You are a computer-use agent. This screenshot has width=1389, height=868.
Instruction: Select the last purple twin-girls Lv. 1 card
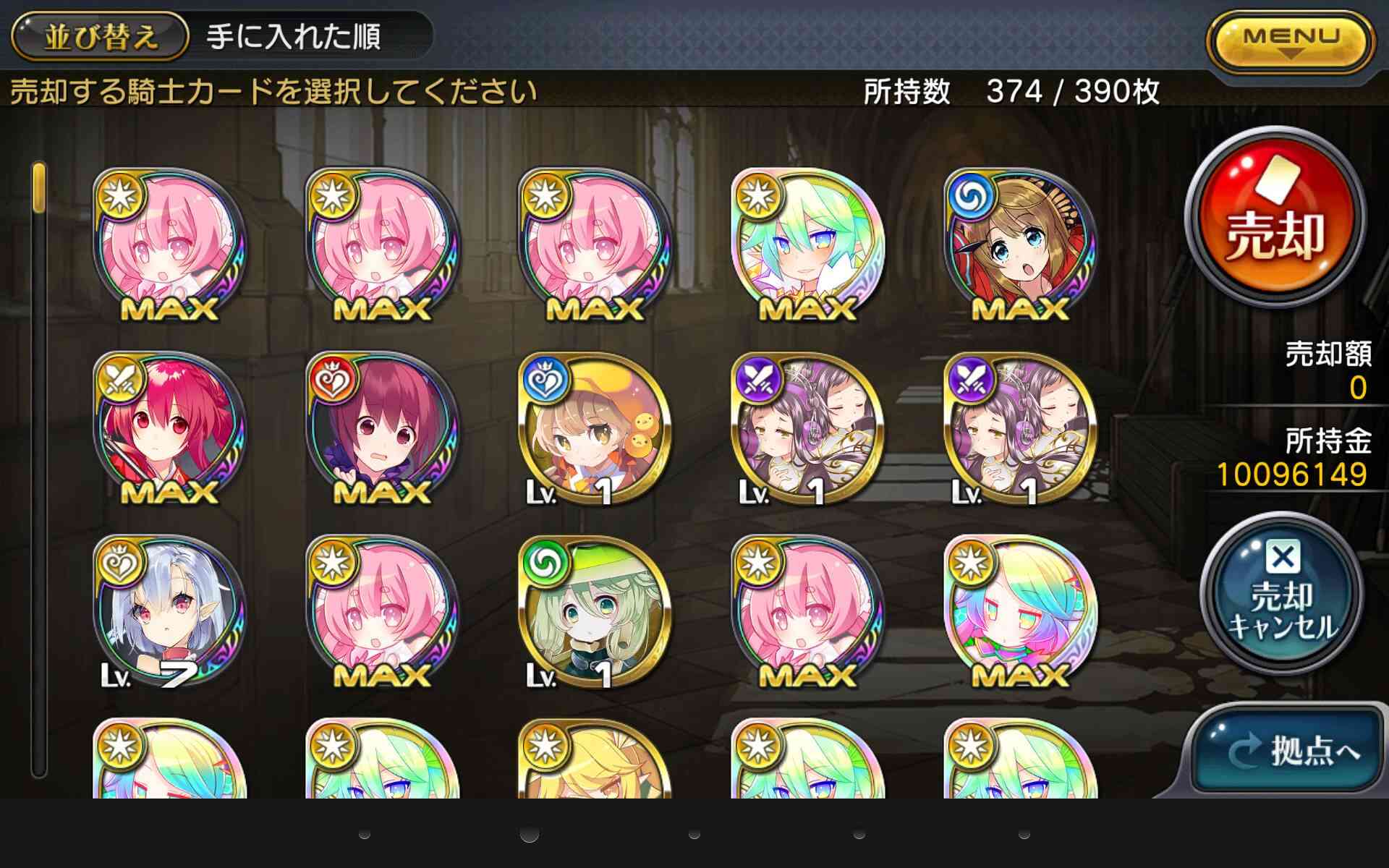point(1020,429)
